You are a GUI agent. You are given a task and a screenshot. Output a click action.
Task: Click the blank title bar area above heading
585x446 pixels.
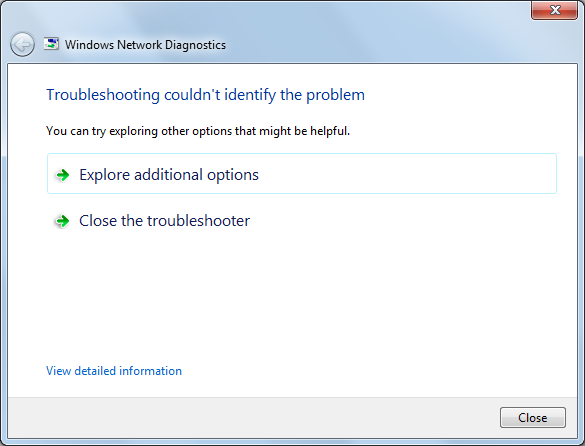point(373,41)
